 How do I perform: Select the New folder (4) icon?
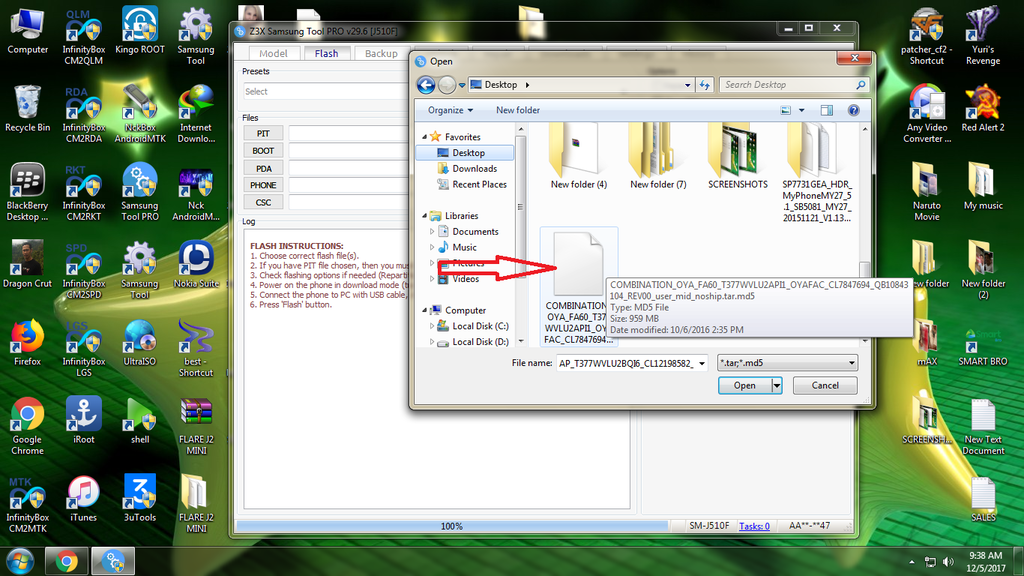coord(578,150)
